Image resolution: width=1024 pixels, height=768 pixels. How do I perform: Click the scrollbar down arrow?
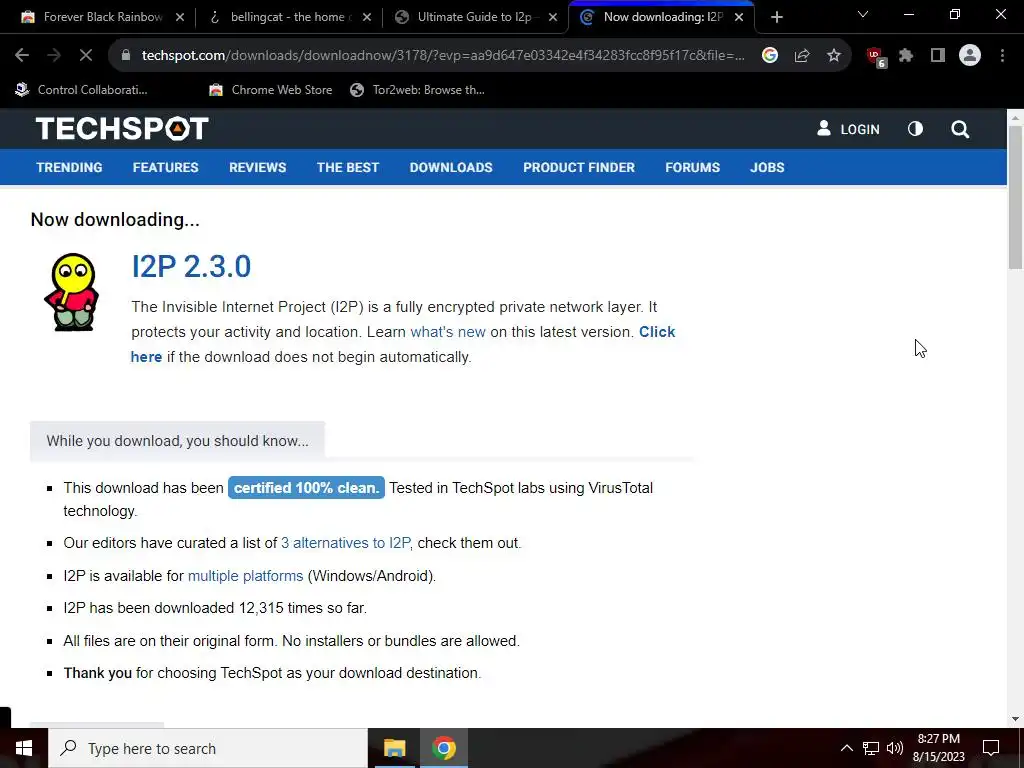click(x=1015, y=719)
